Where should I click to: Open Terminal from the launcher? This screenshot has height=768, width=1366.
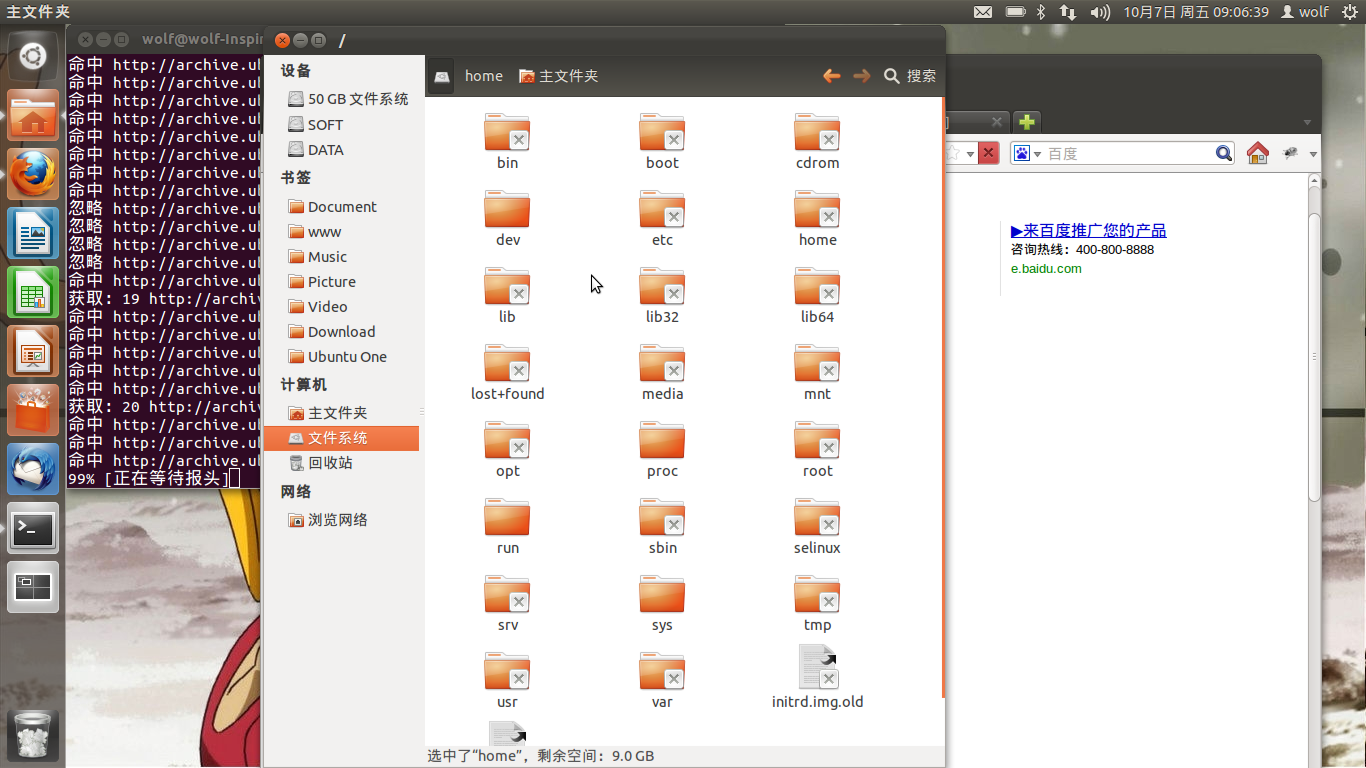coord(33,528)
